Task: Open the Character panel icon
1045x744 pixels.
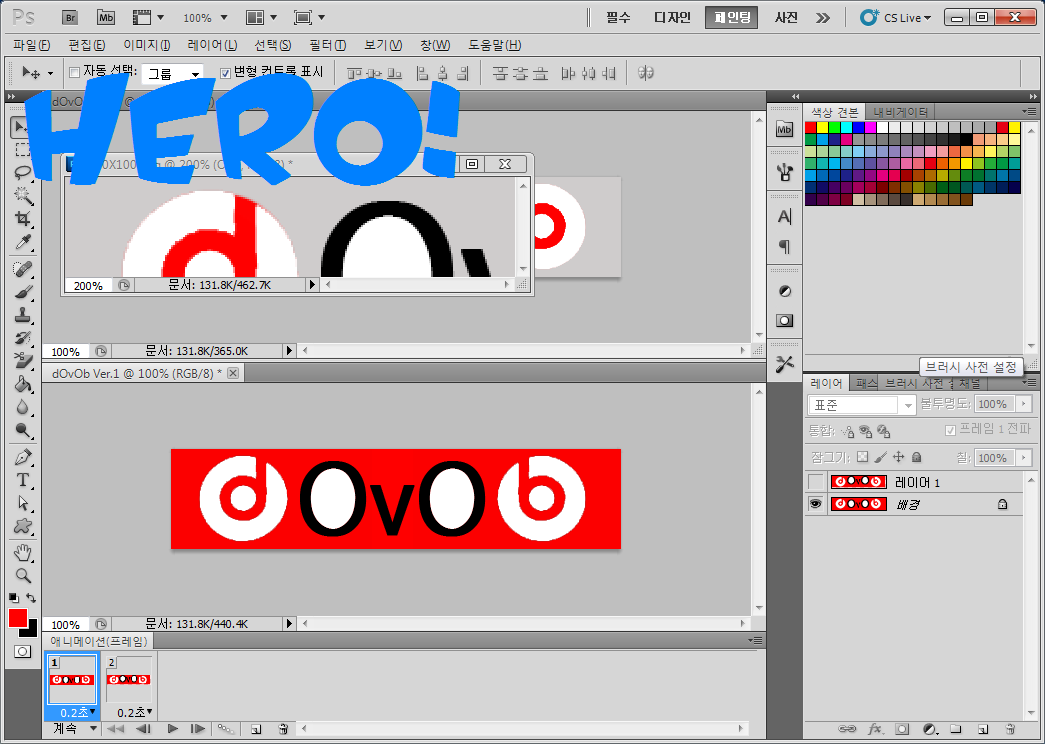Action: pyautogui.click(x=784, y=217)
